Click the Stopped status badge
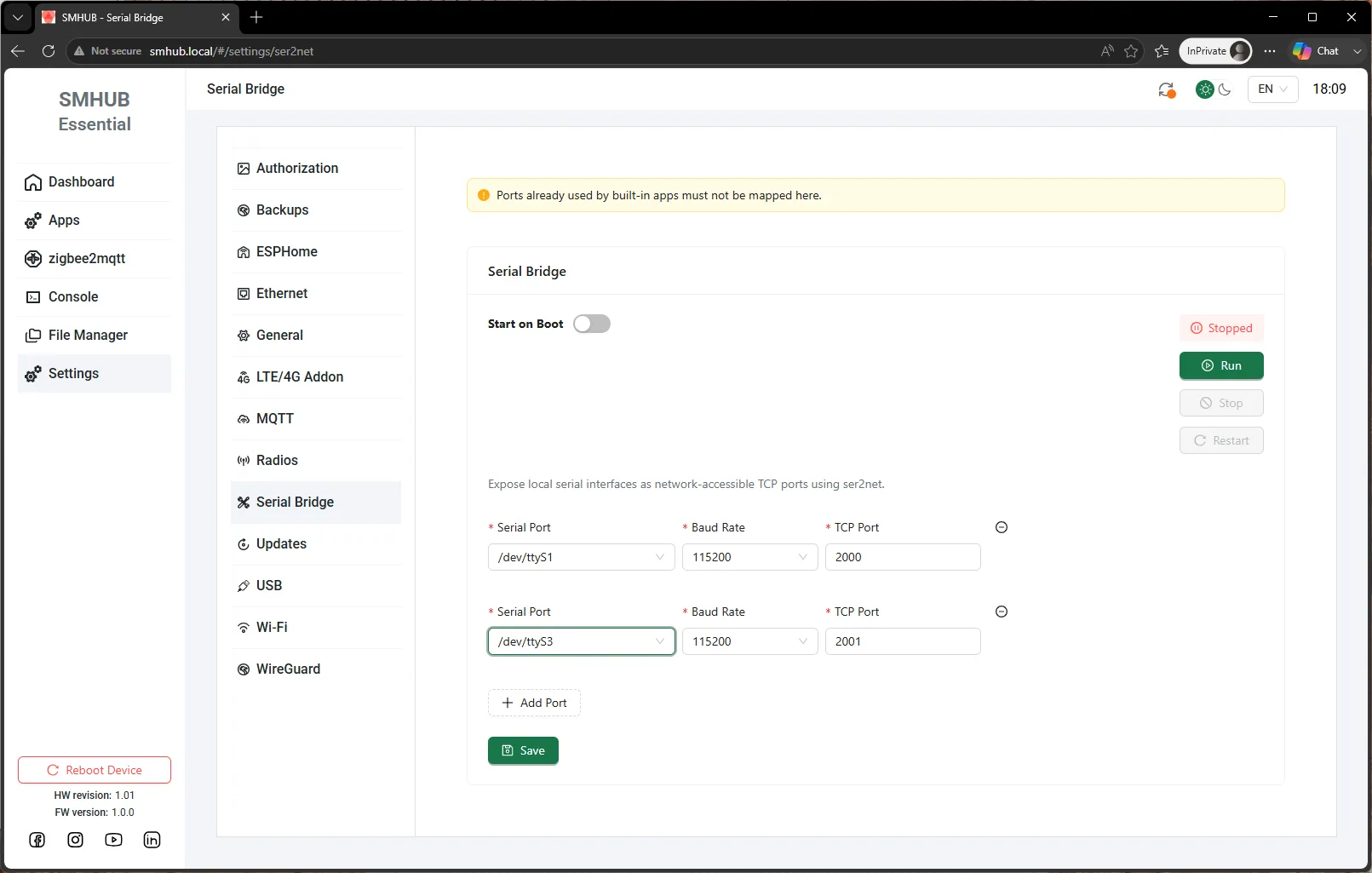This screenshot has height=873, width=1372. click(x=1221, y=328)
